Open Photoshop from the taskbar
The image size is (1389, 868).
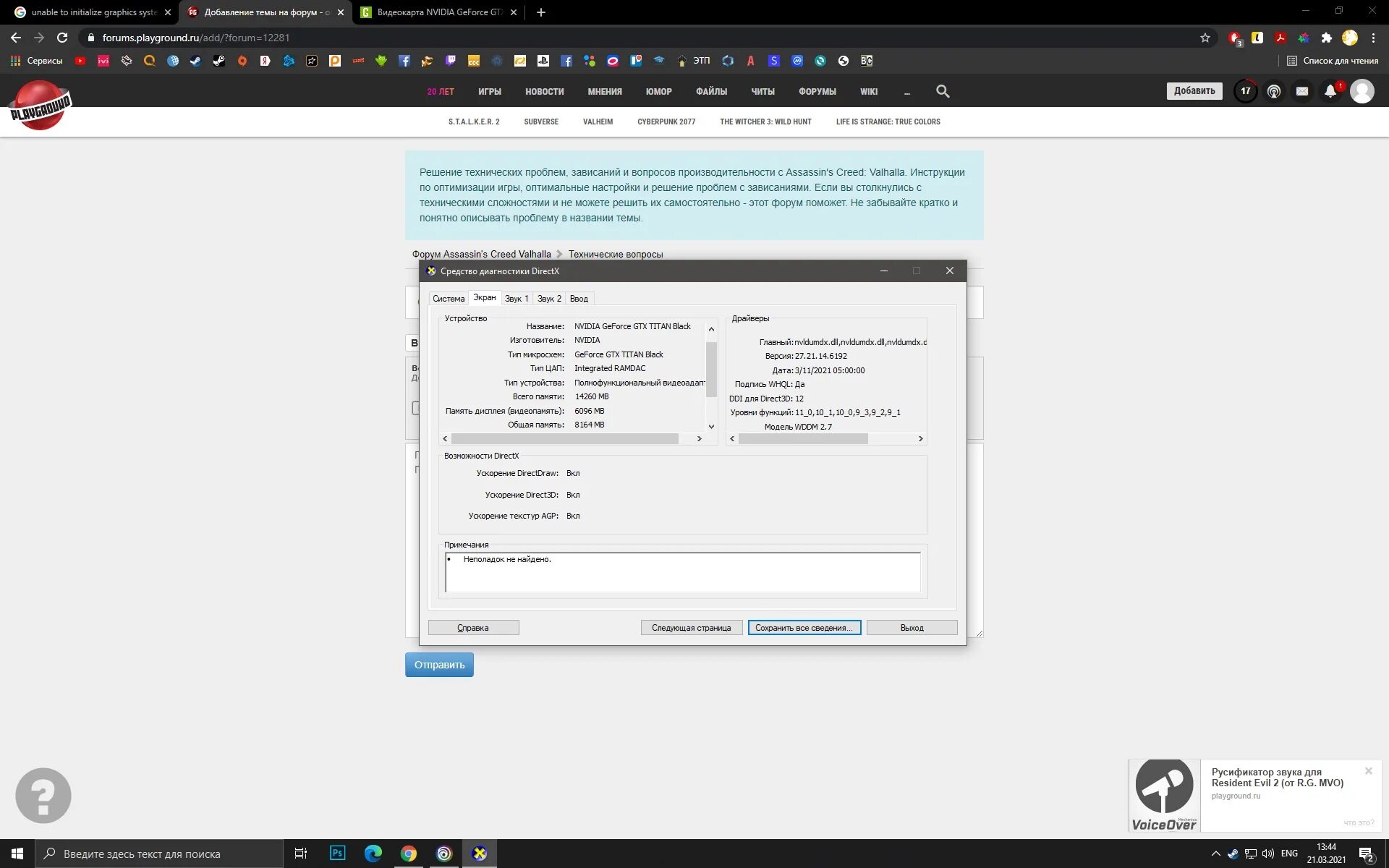click(337, 854)
